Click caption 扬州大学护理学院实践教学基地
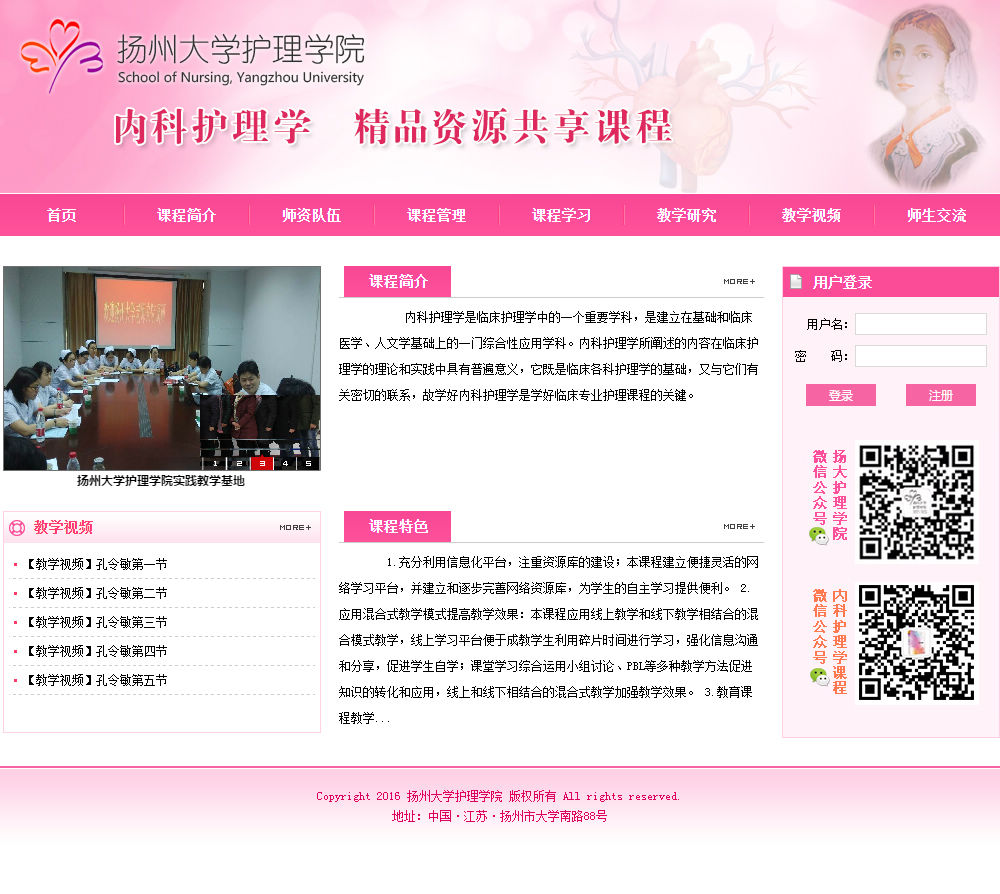Screen dimensions: 1000x894 (161, 481)
